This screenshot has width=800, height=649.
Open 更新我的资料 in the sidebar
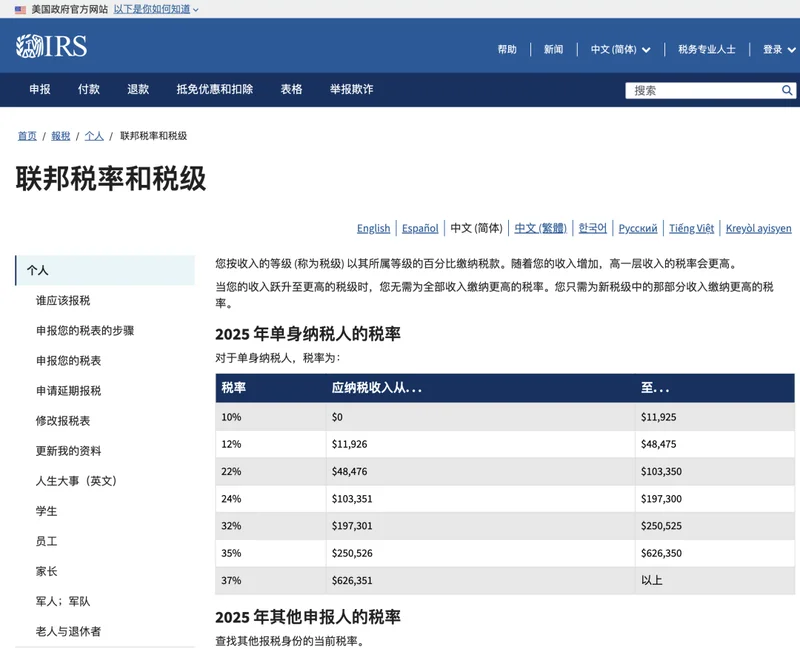pos(68,451)
